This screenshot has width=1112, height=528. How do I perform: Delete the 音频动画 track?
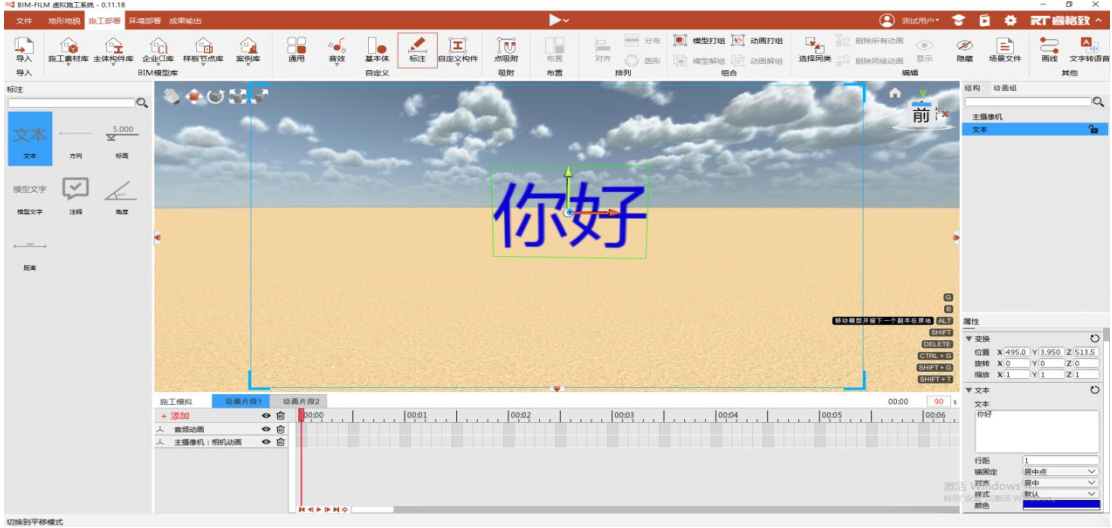pyautogui.click(x=280, y=429)
